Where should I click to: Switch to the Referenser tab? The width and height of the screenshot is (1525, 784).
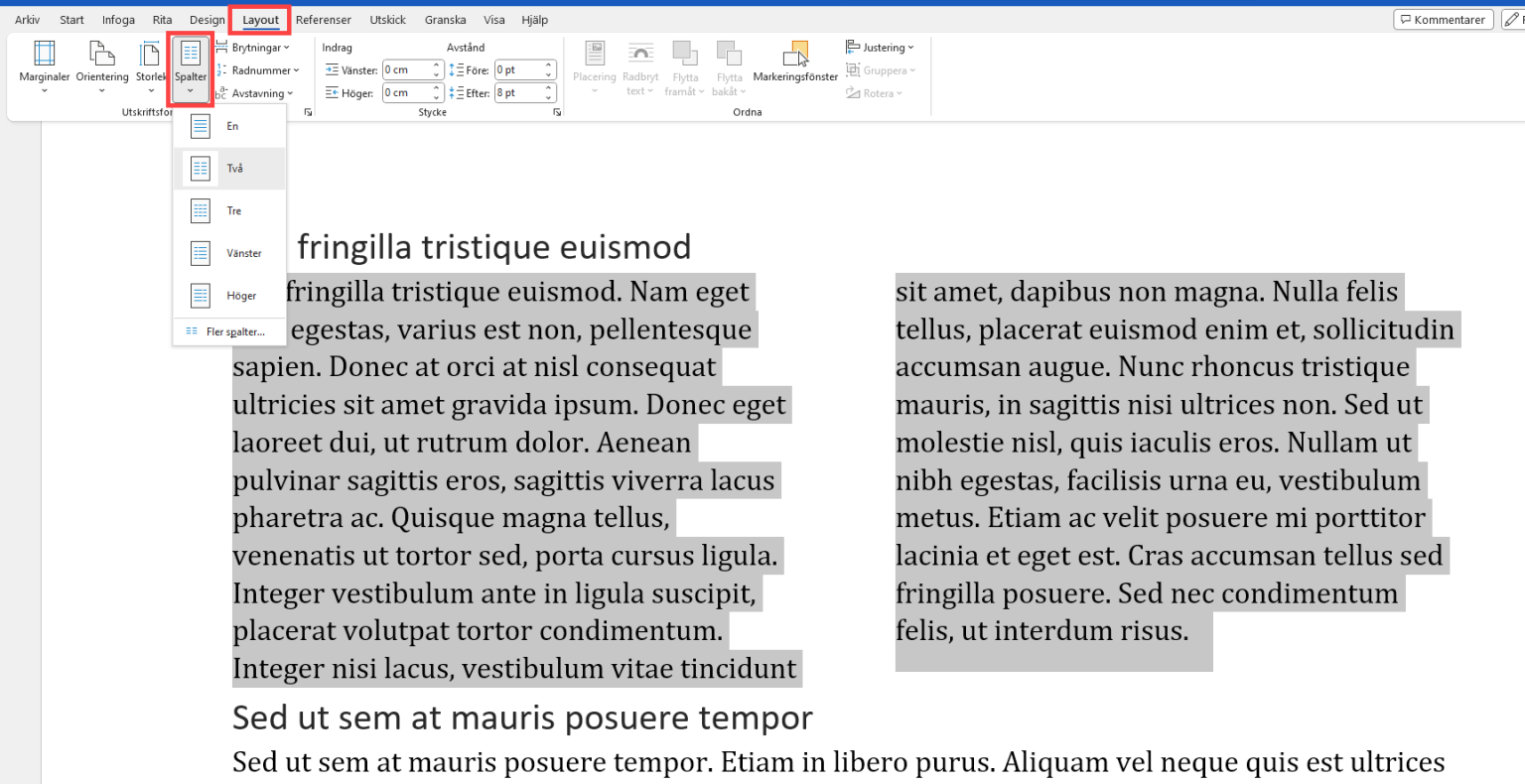click(x=323, y=19)
